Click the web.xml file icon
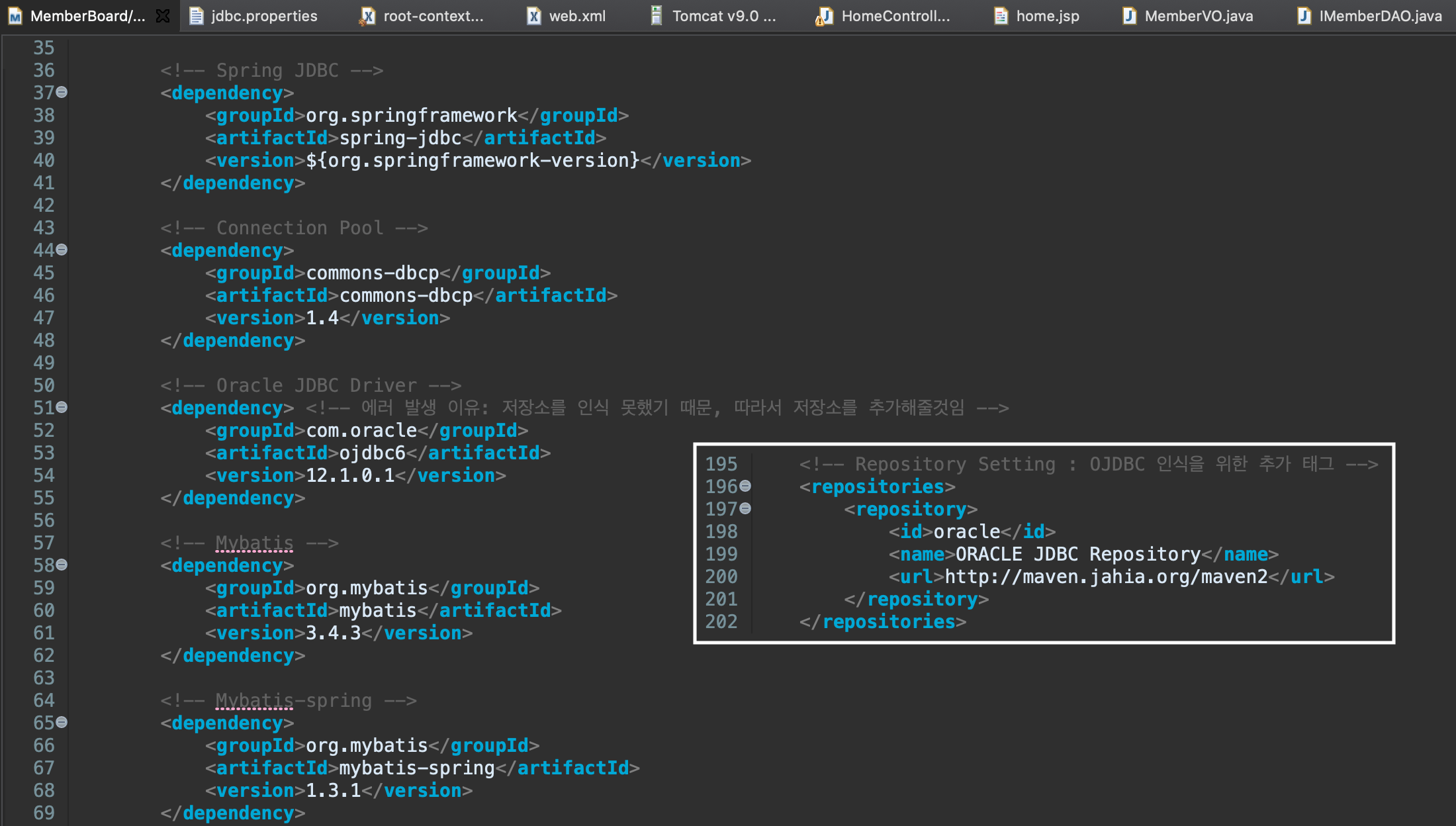The width and height of the screenshot is (1456, 826). click(x=533, y=16)
